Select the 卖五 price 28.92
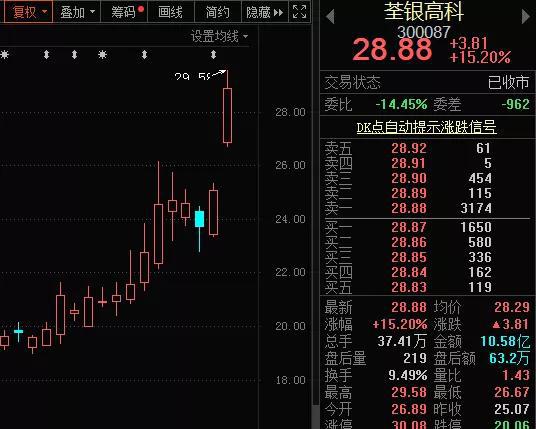This screenshot has width=536, height=429. tap(409, 148)
